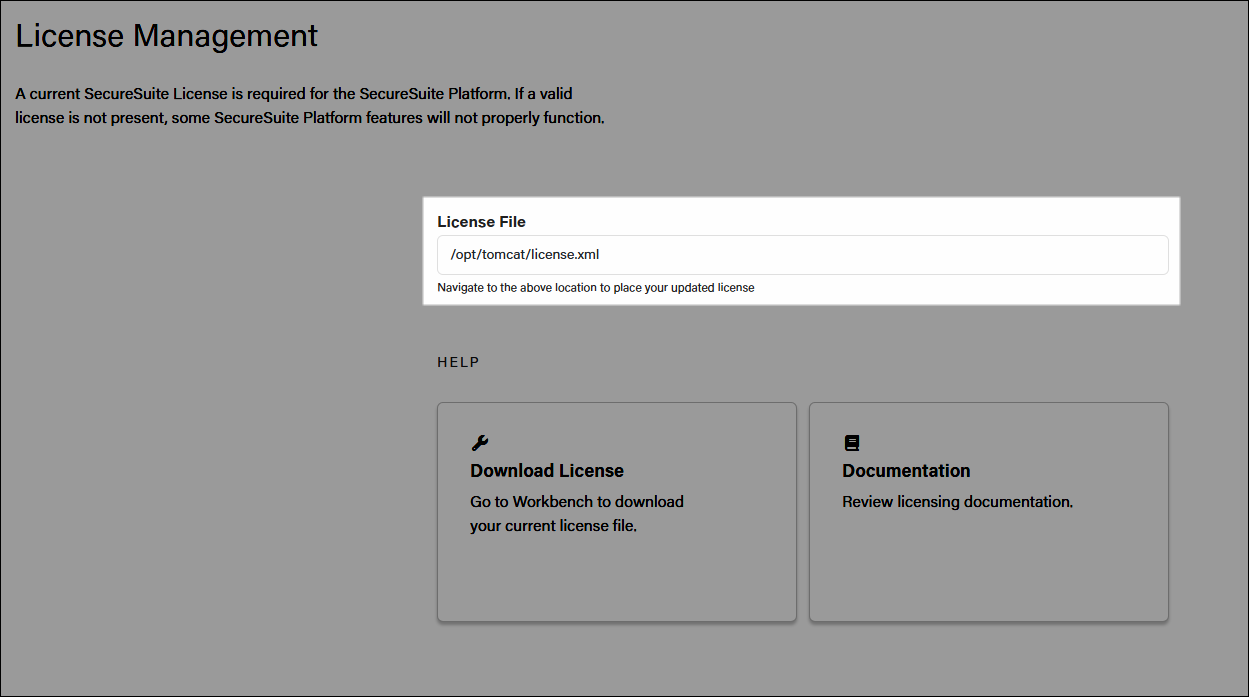Click the 'Navigate to the above location' hint text

coord(596,288)
